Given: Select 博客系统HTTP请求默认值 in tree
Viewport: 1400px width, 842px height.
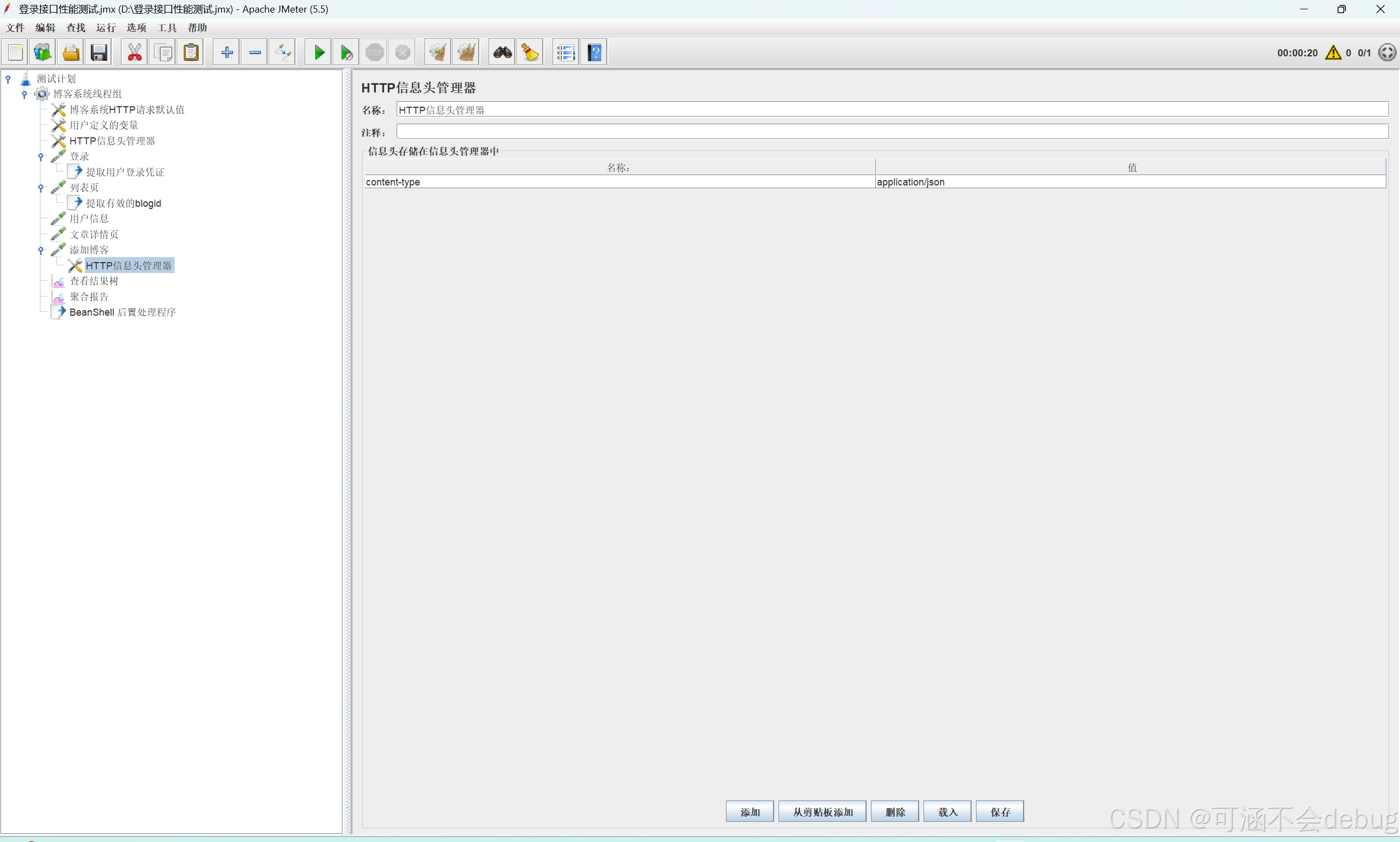Looking at the screenshot, I should pos(127,109).
